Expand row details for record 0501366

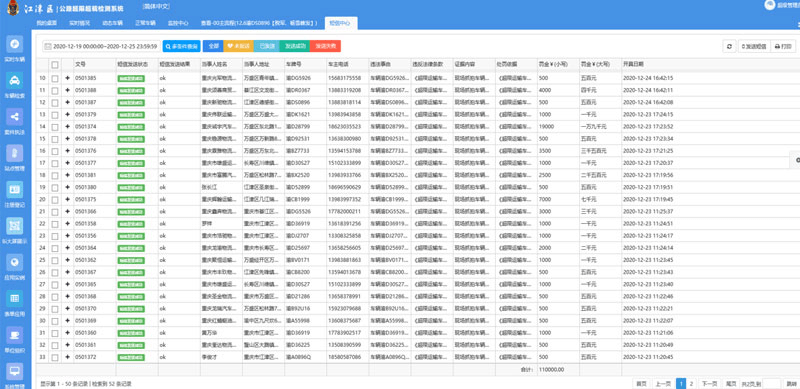click(67, 211)
